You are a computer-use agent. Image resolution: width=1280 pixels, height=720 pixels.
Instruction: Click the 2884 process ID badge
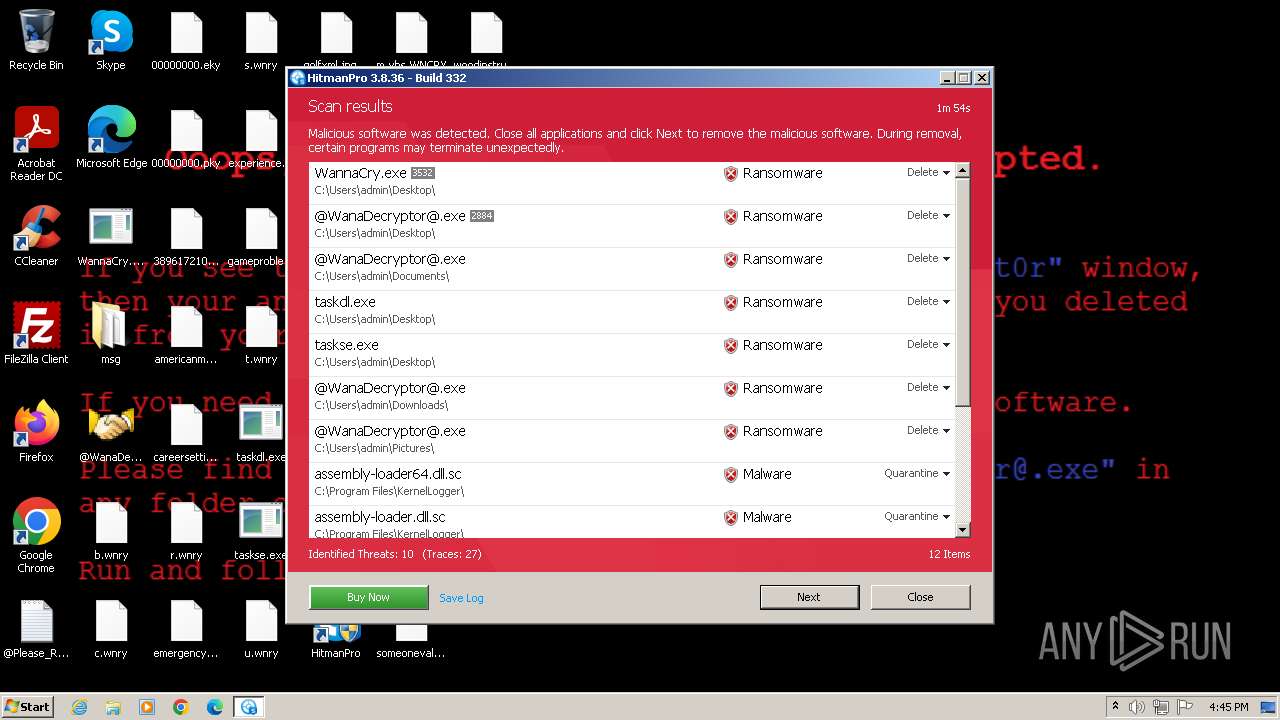click(x=481, y=216)
